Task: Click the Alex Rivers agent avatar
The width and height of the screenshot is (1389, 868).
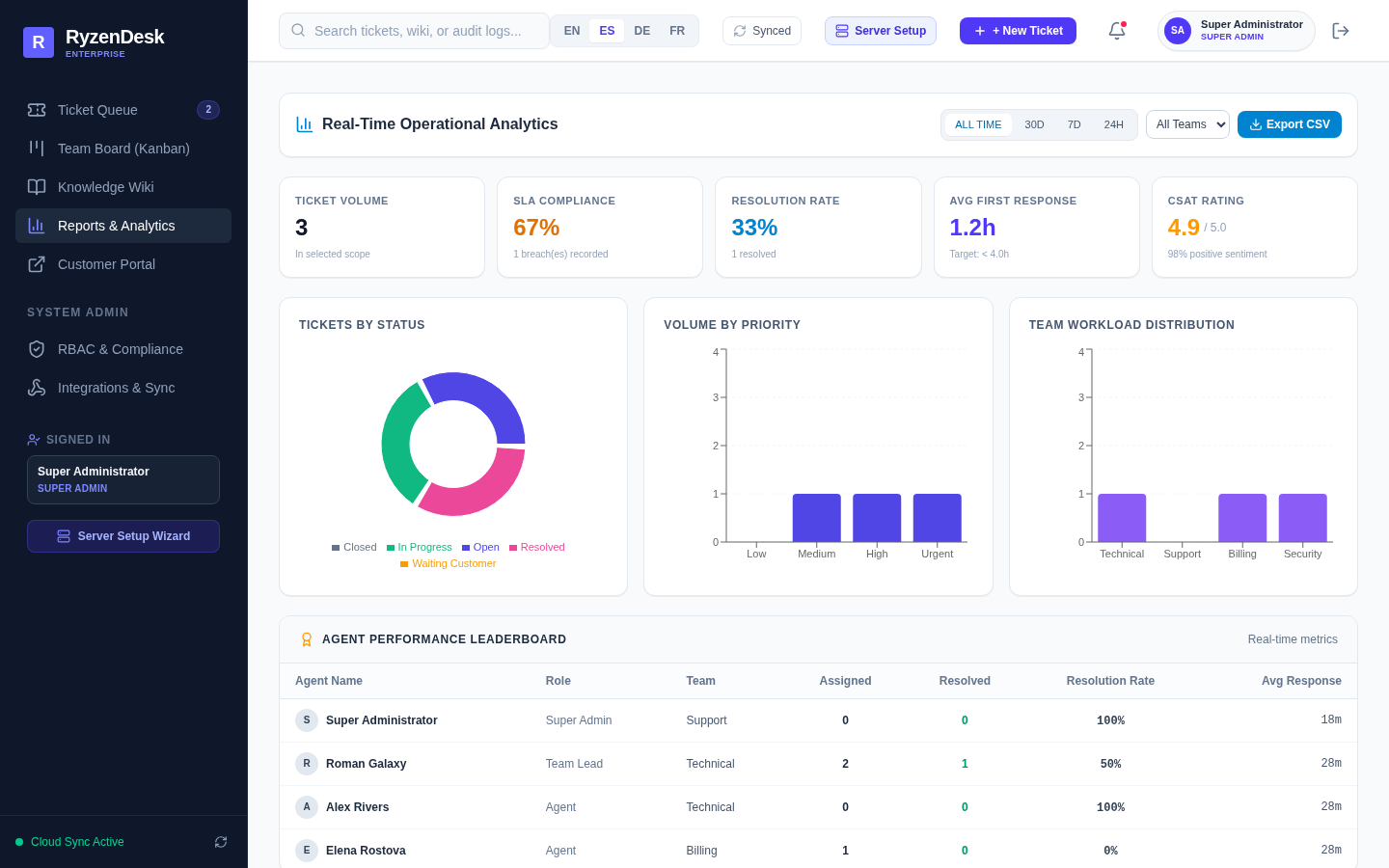Action: tap(307, 807)
